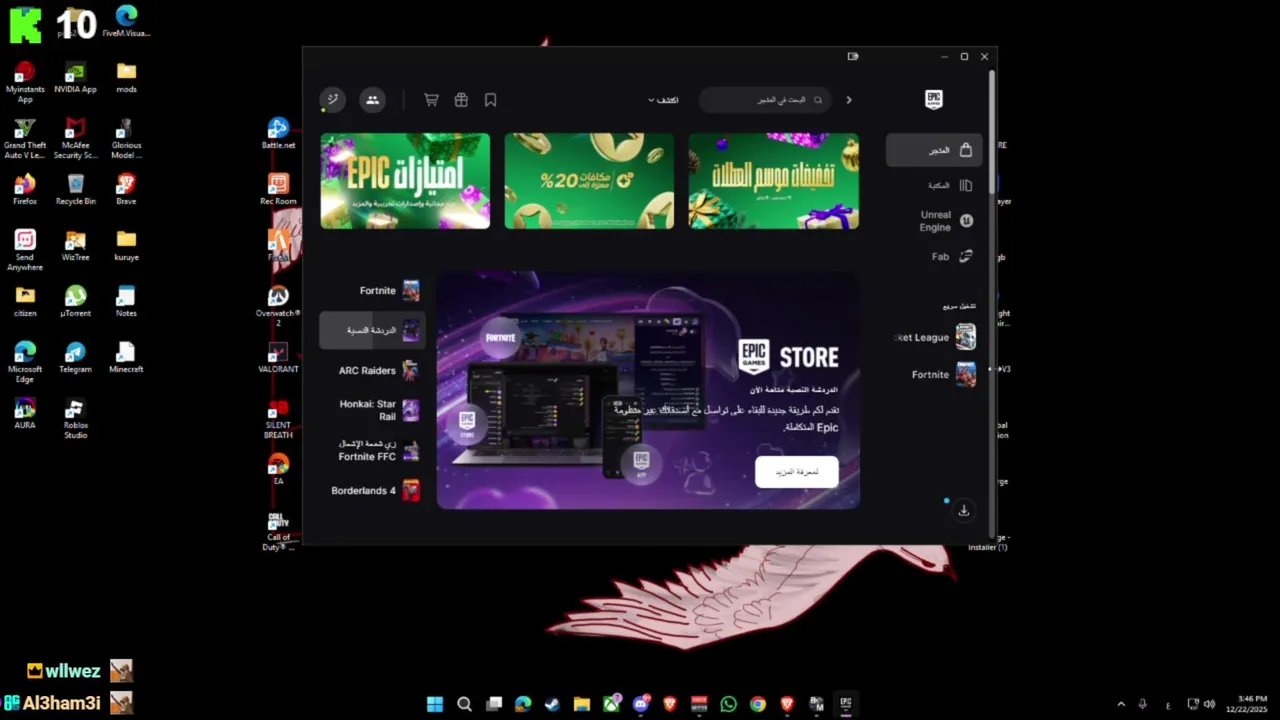1280x720 pixels.
Task: Select الدردشة النصية text chat carousel item
Action: (x=372, y=330)
